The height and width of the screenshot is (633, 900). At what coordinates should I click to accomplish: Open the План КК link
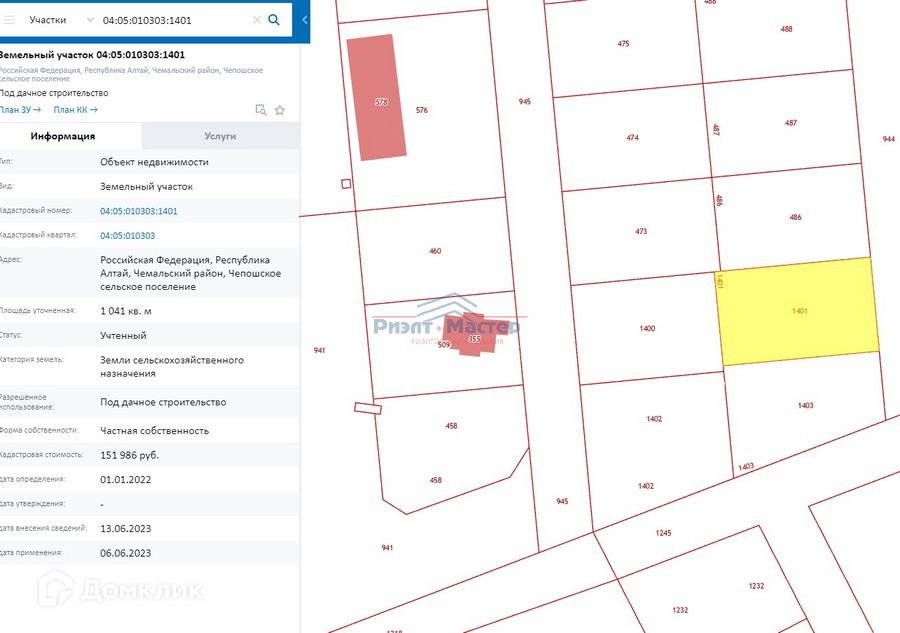(x=75, y=110)
